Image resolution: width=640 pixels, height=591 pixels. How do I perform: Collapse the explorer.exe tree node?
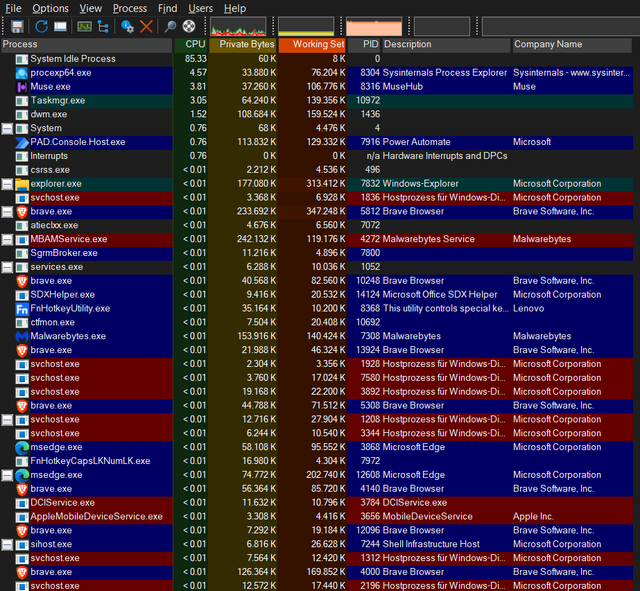tap(7, 184)
